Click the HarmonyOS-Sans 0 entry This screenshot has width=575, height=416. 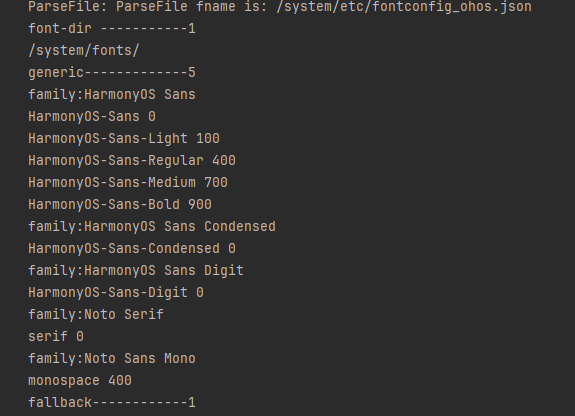[92, 117]
